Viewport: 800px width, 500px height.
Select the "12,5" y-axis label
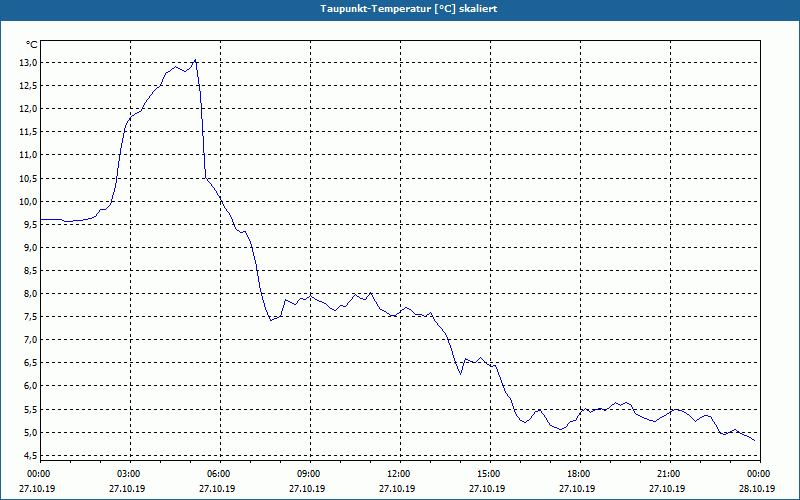pyautogui.click(x=28, y=86)
